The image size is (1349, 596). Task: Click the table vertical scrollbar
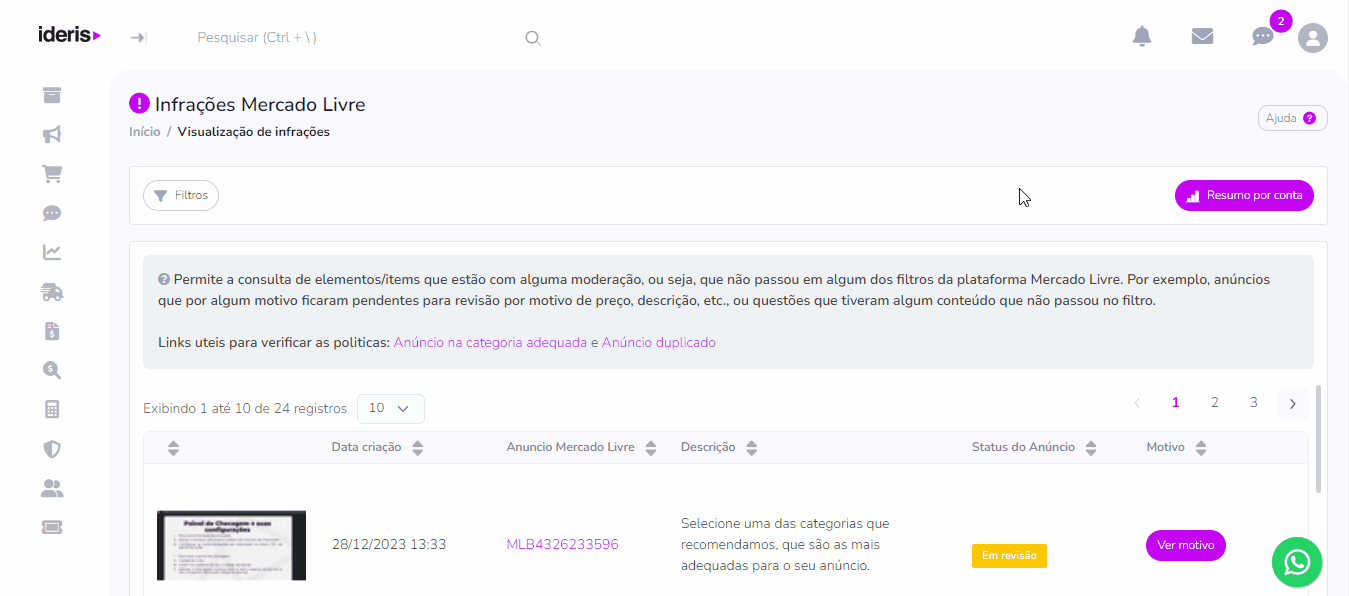click(1318, 440)
